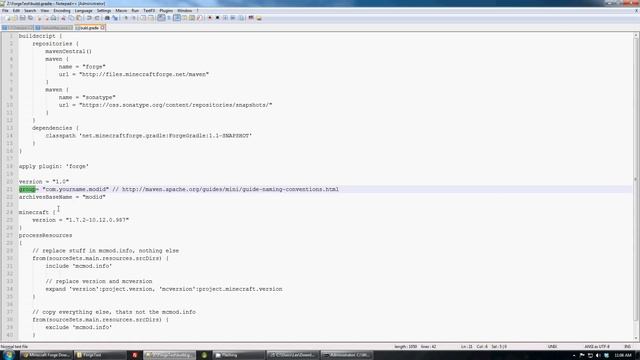Open the View menu
This screenshot has height=360, width=640.
point(45,11)
